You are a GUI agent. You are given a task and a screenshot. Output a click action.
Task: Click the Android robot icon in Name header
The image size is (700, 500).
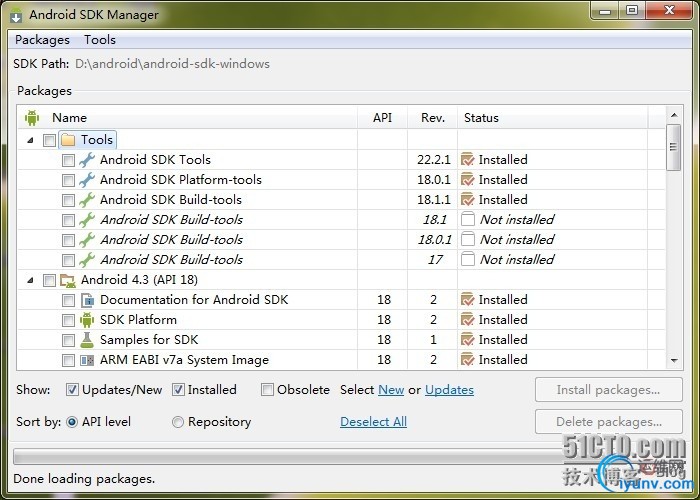click(x=32, y=118)
